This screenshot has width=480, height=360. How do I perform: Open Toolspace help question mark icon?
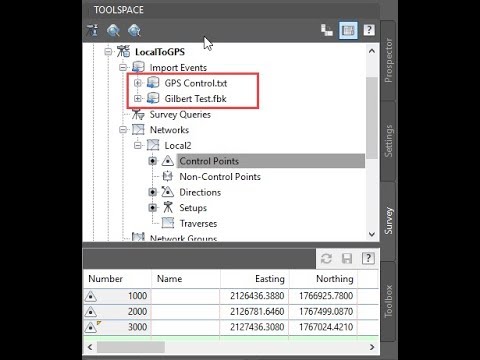(x=369, y=30)
